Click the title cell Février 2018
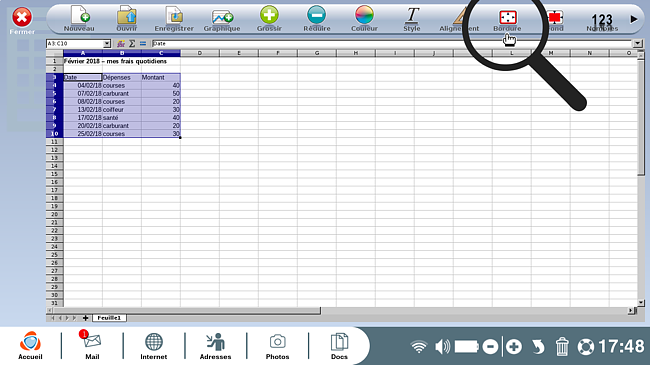 tap(115, 61)
